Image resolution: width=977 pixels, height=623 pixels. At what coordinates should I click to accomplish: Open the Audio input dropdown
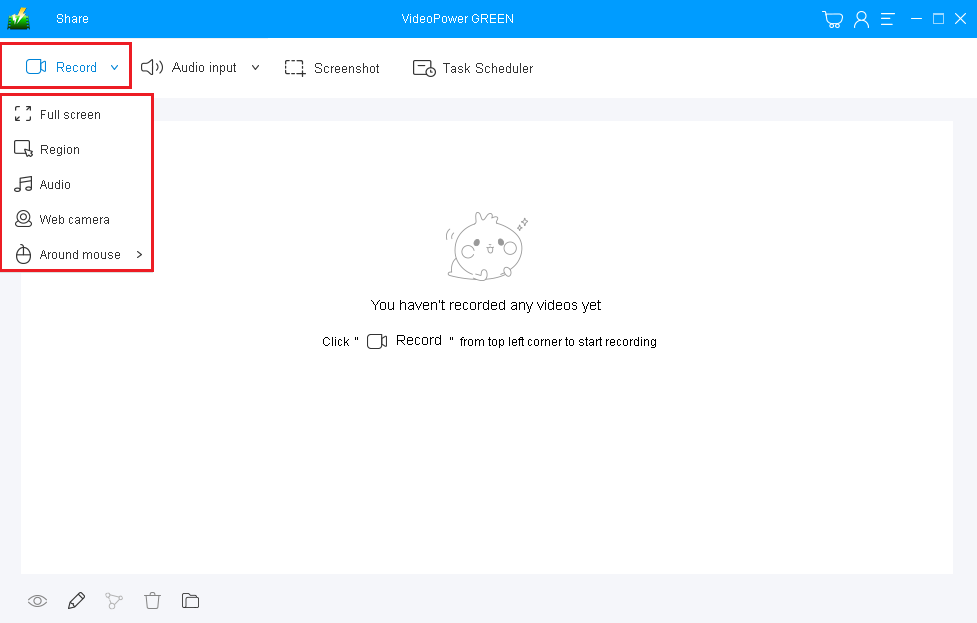(255, 67)
